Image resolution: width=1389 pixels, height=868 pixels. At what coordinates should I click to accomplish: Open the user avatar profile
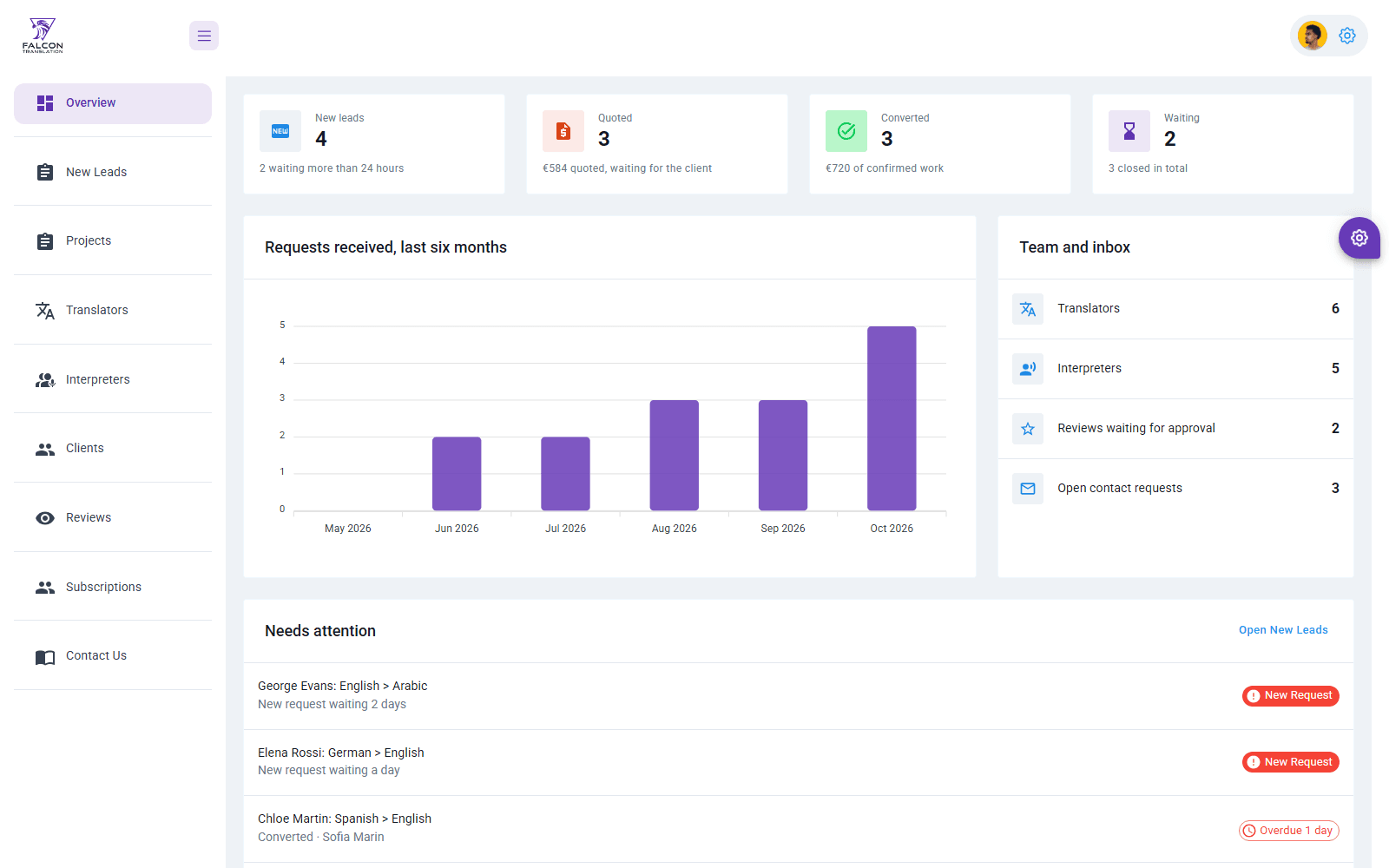coord(1312,36)
